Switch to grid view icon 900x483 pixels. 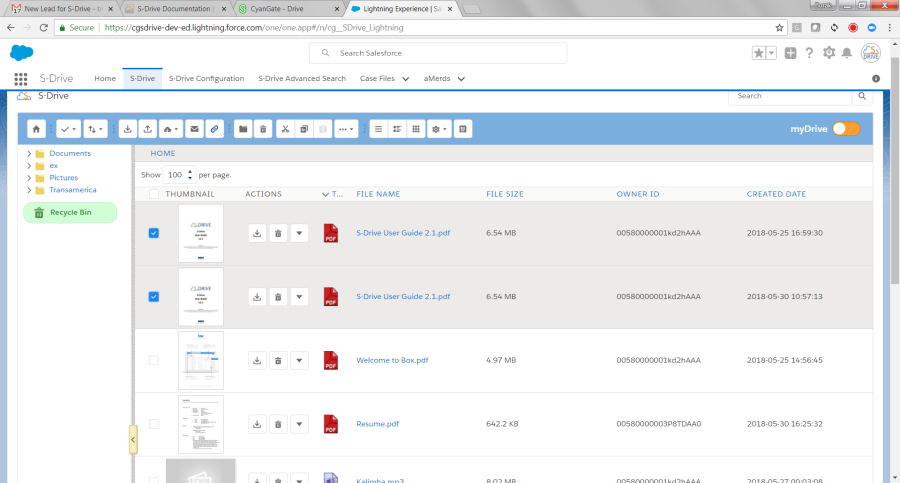click(x=416, y=129)
